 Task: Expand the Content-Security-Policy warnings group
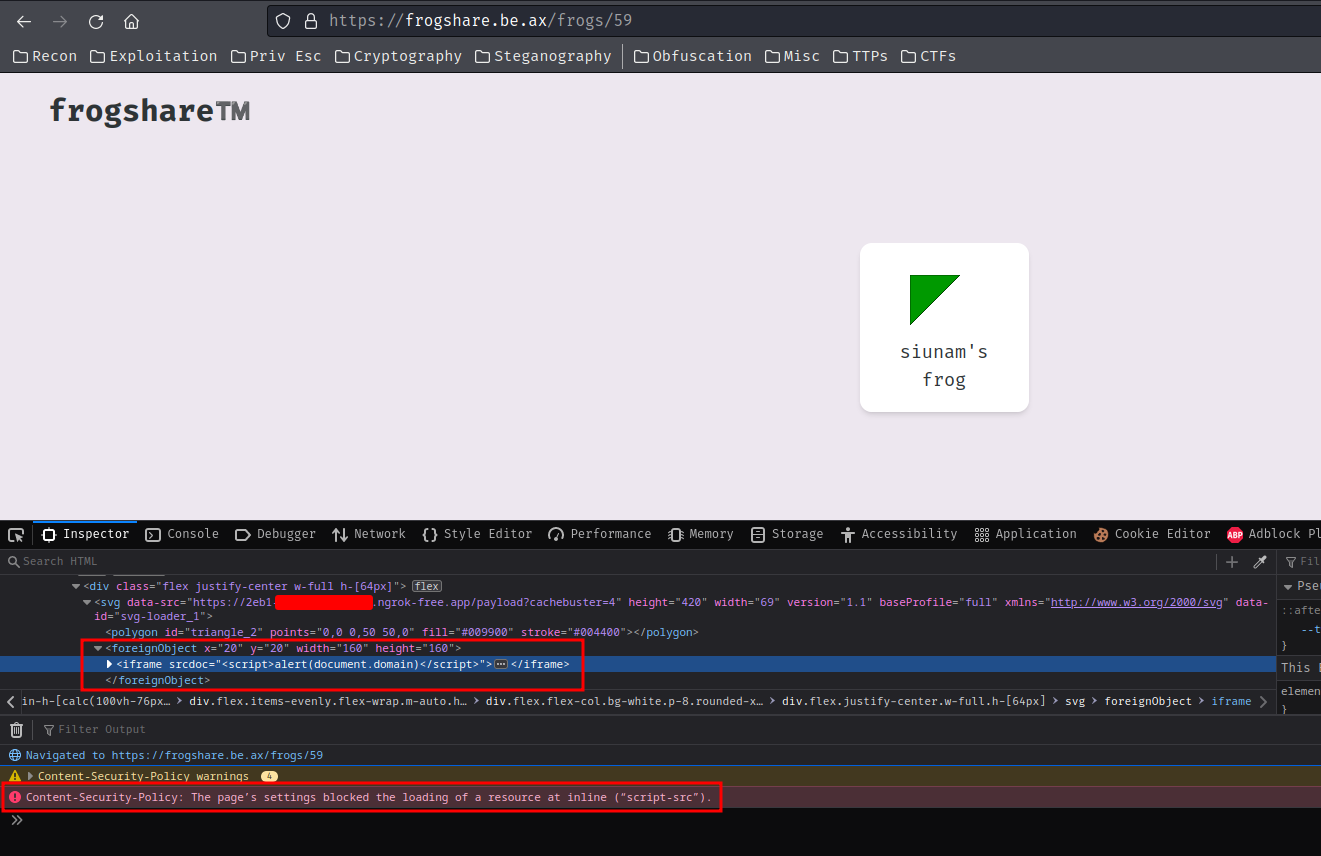point(30,776)
